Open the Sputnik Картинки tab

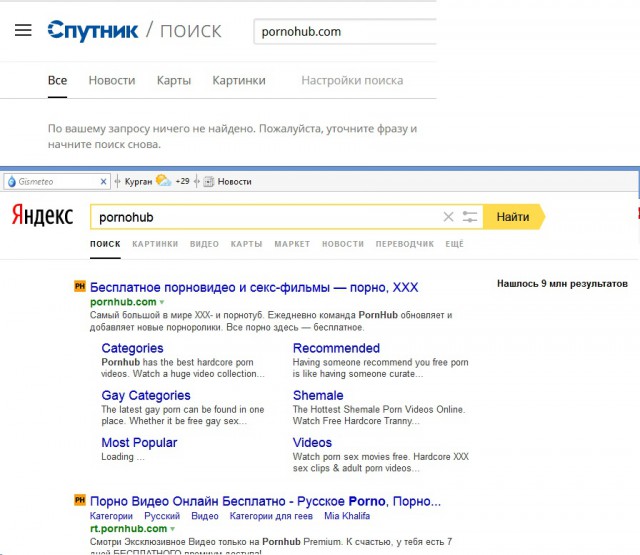pyautogui.click(x=239, y=80)
